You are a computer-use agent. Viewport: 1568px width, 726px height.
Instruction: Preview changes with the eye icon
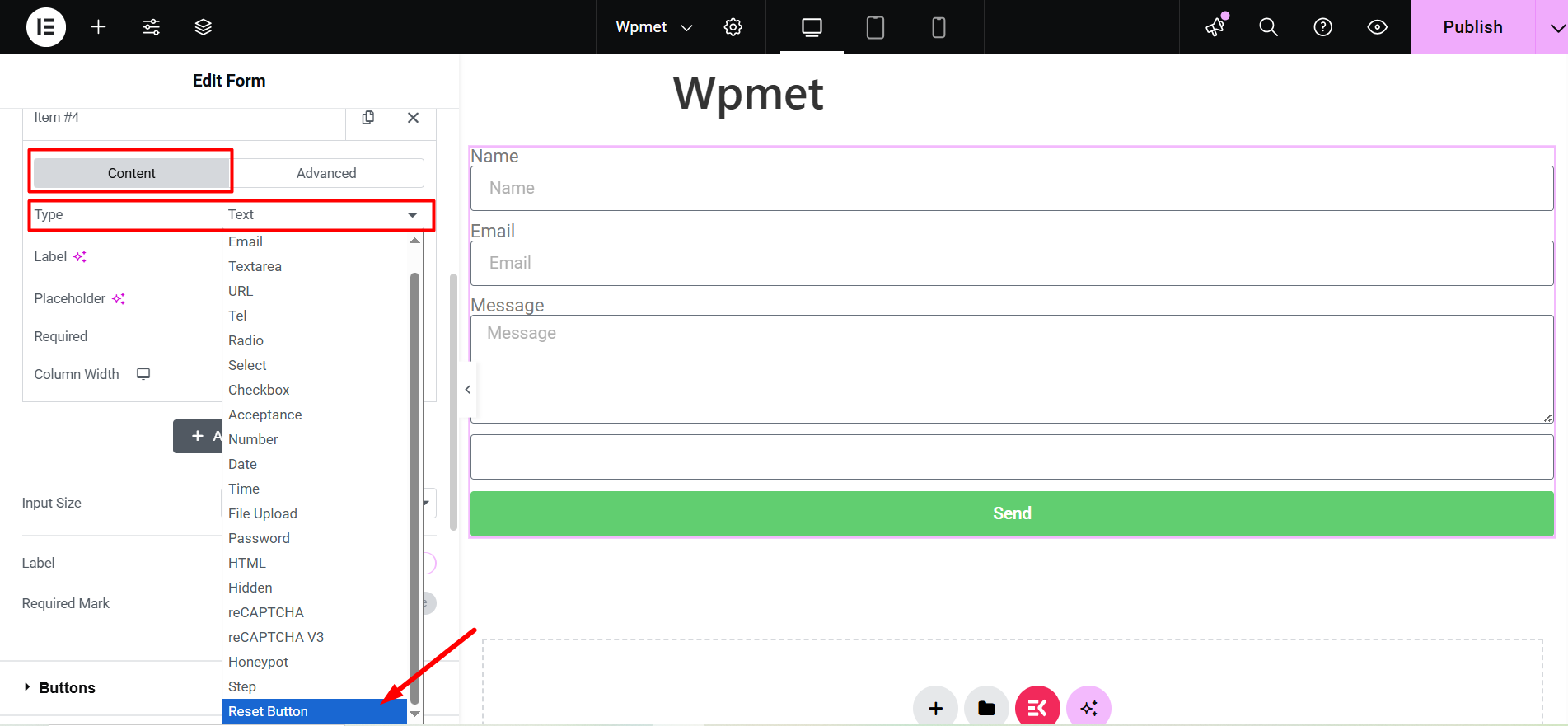[x=1378, y=27]
